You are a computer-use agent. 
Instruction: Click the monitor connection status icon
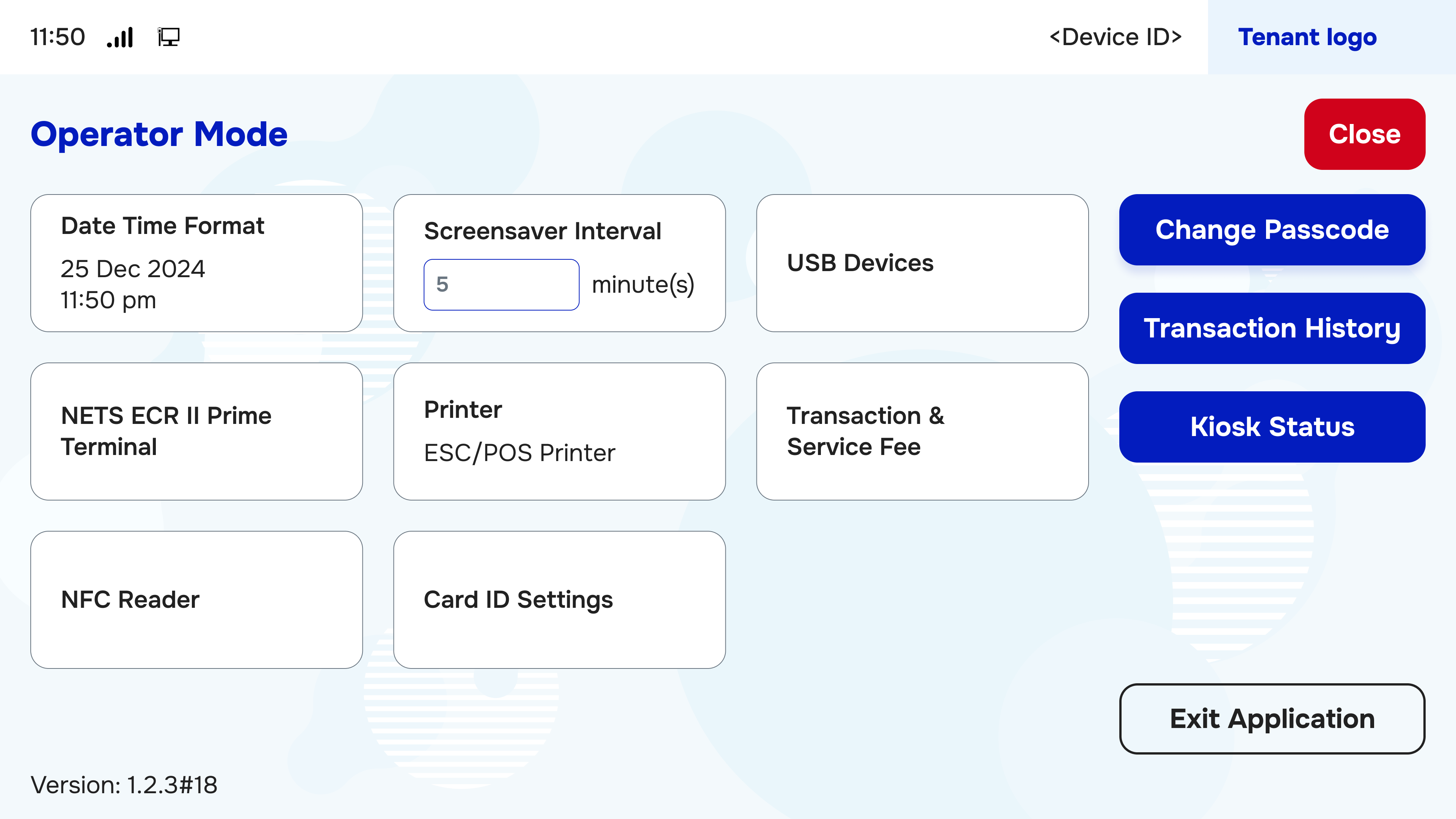[168, 37]
